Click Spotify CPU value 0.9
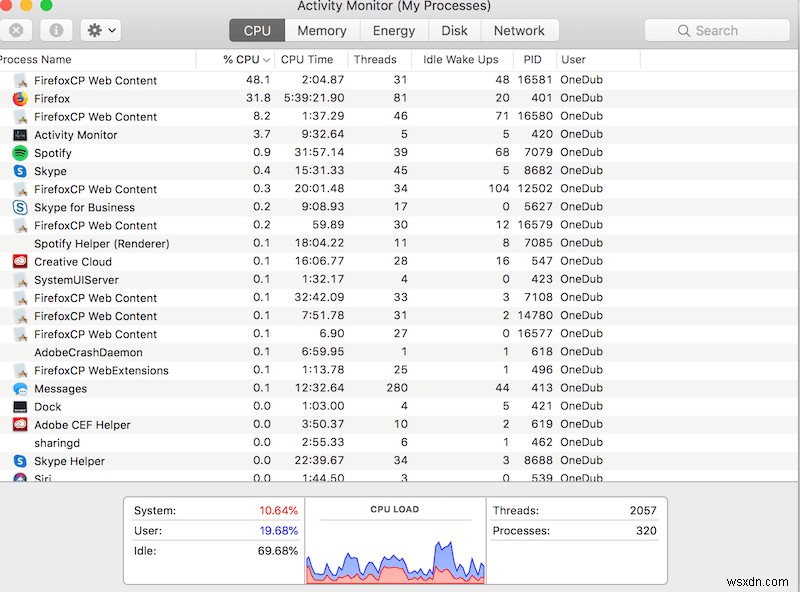Screen dimensions: 800x592 [x=262, y=152]
